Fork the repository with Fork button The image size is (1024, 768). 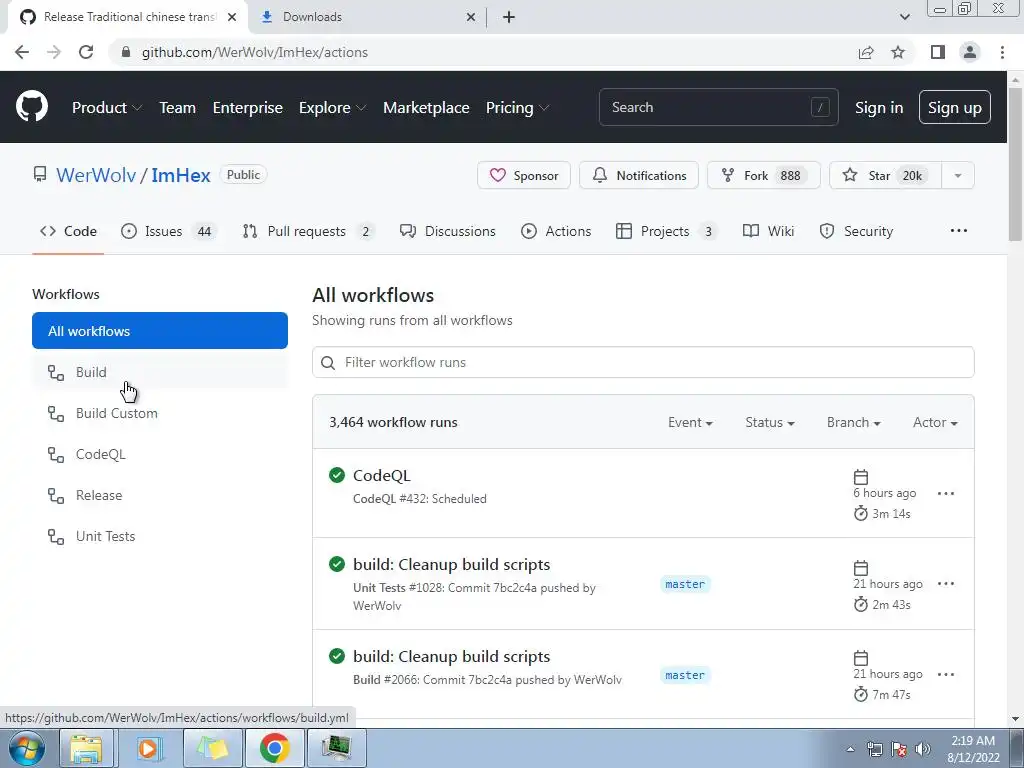point(763,175)
